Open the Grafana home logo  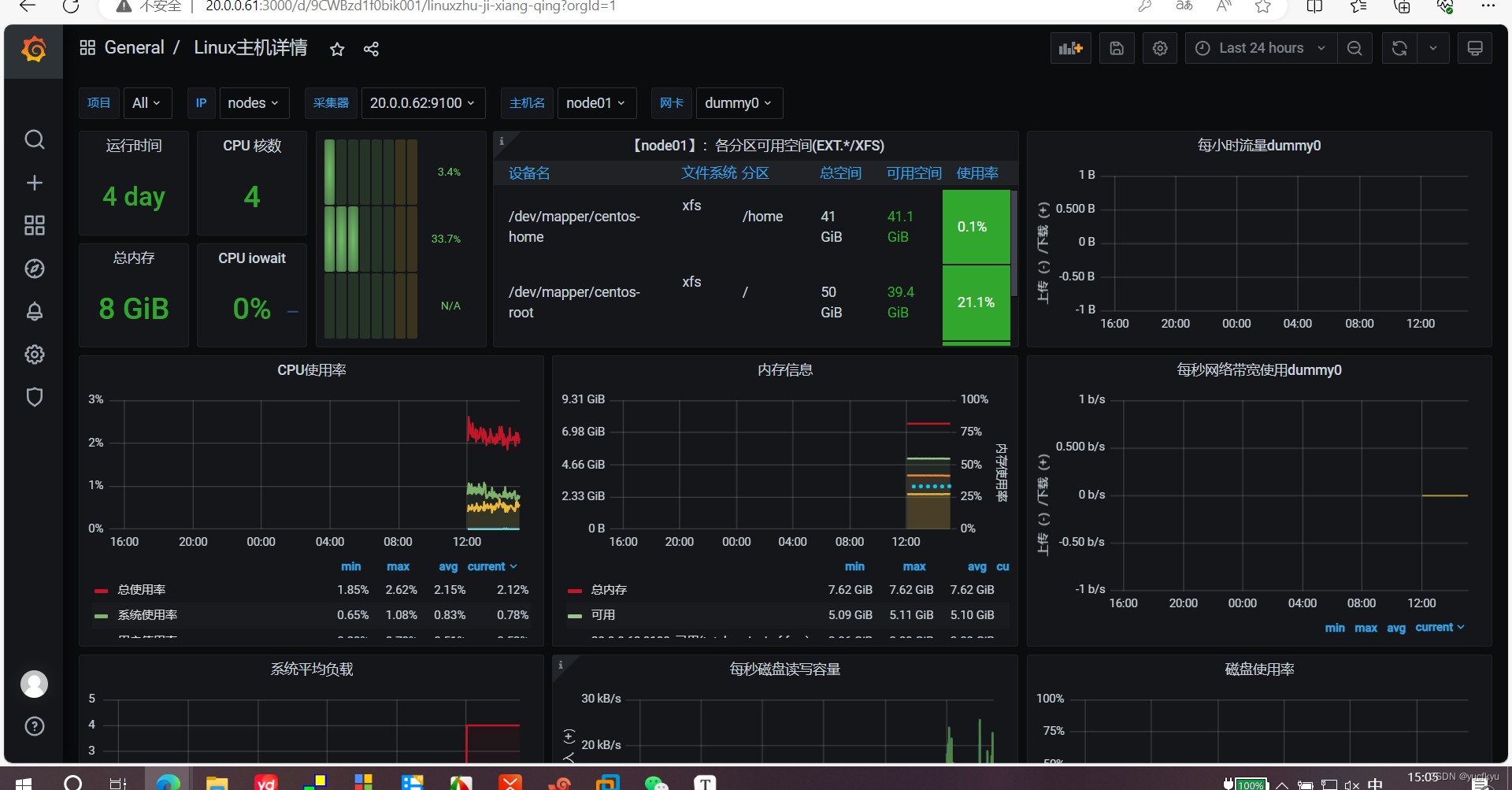pyautogui.click(x=34, y=50)
